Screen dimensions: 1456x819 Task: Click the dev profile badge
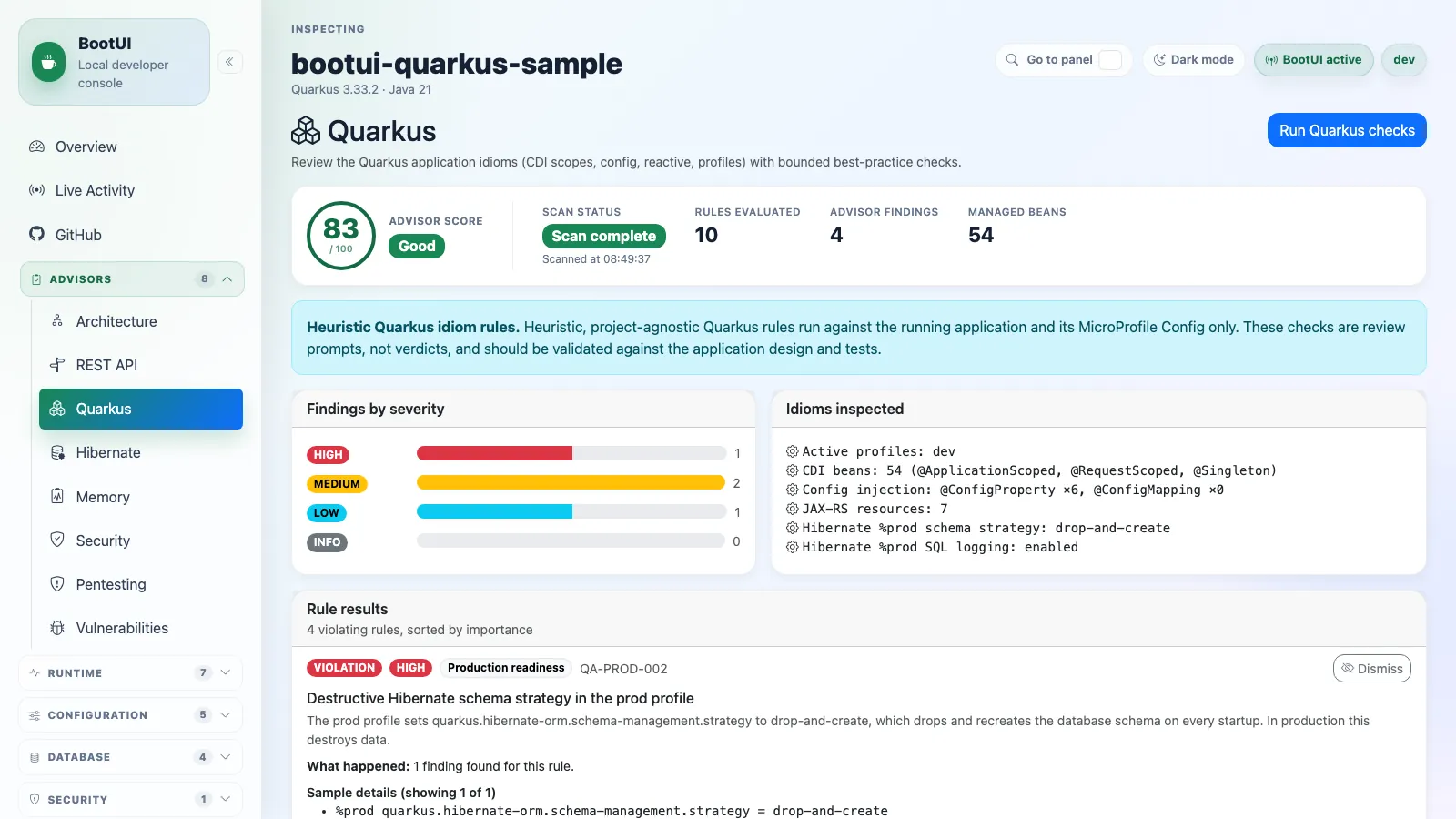point(1404,60)
